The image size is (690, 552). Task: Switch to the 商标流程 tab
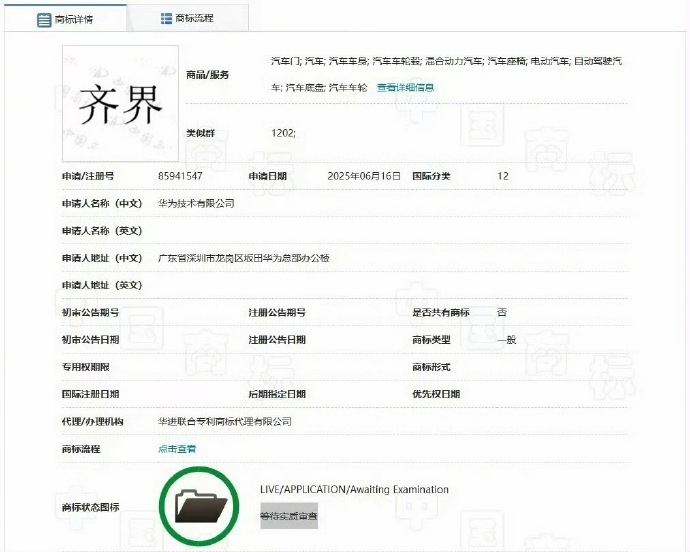(x=187, y=18)
